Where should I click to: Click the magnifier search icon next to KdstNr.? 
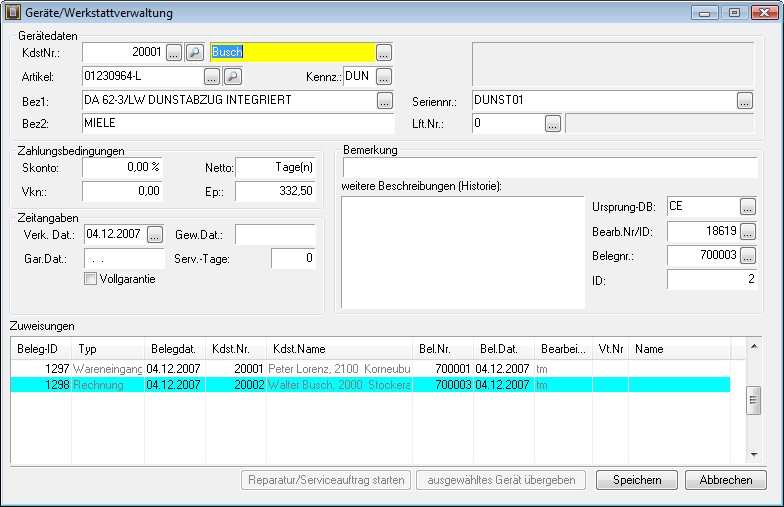coord(194,52)
